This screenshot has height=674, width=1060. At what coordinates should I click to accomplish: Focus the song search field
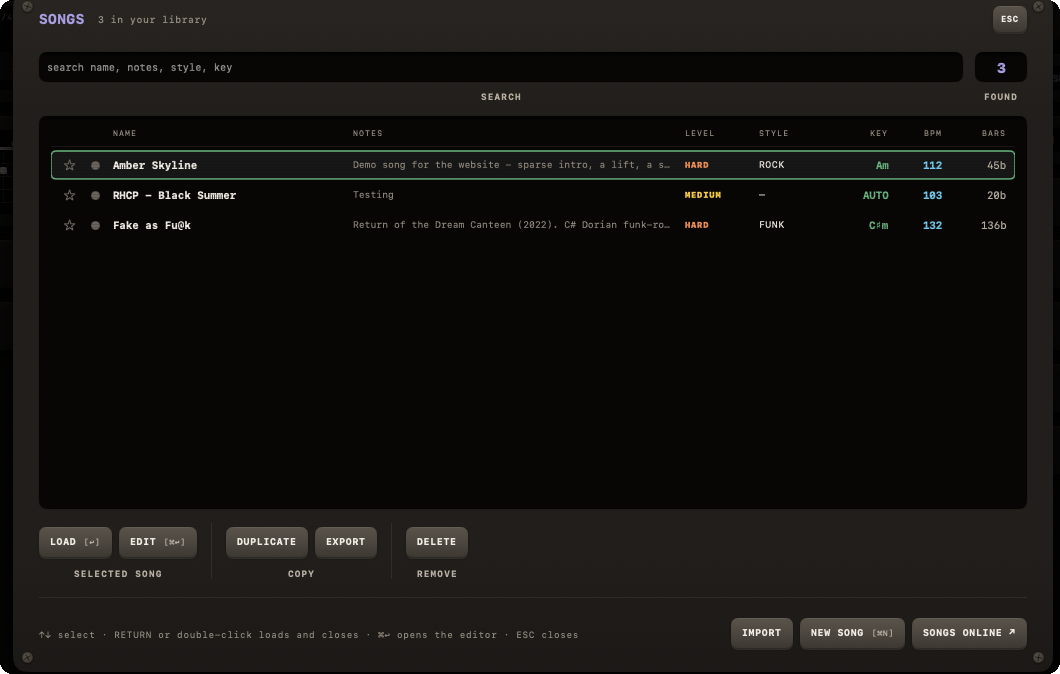[x=500, y=67]
